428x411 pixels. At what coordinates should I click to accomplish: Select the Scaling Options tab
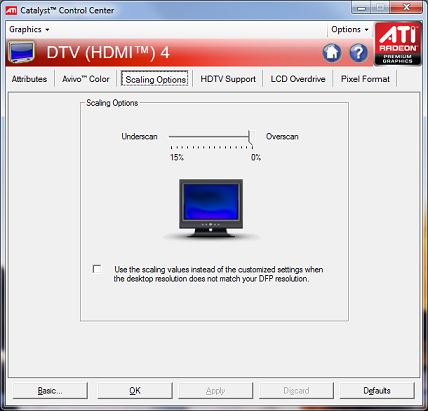(155, 79)
